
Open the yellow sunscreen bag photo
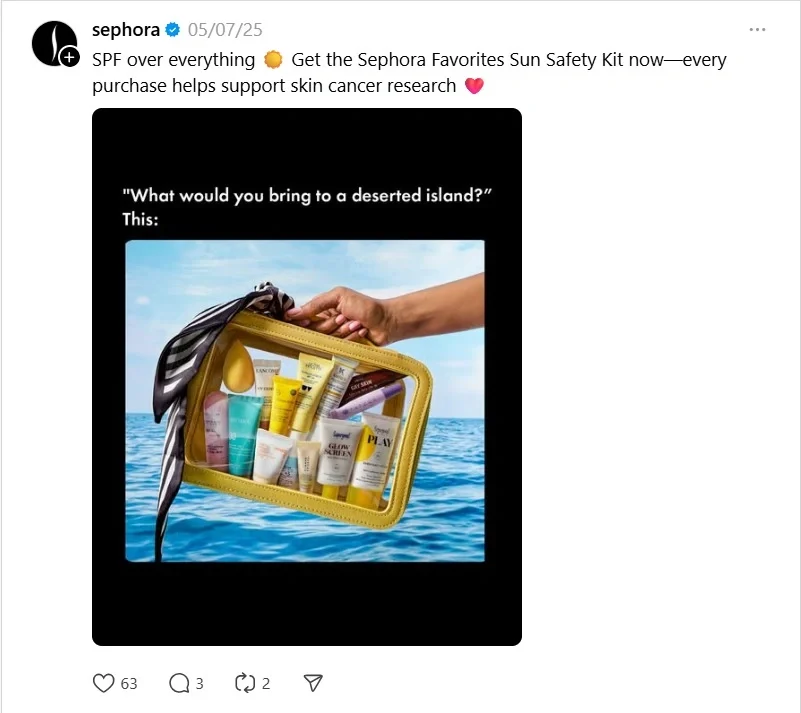pos(305,401)
